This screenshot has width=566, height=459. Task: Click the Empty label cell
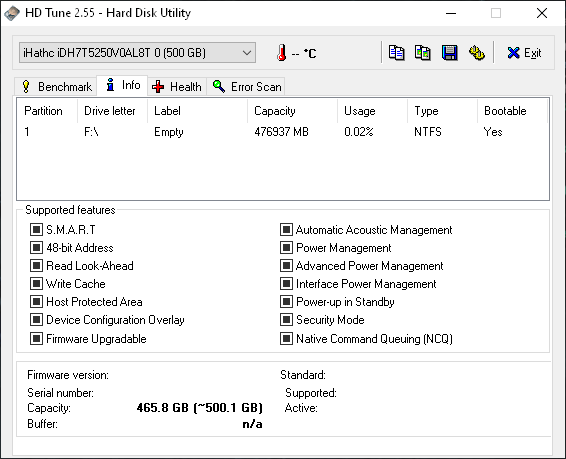pyautogui.click(x=169, y=132)
